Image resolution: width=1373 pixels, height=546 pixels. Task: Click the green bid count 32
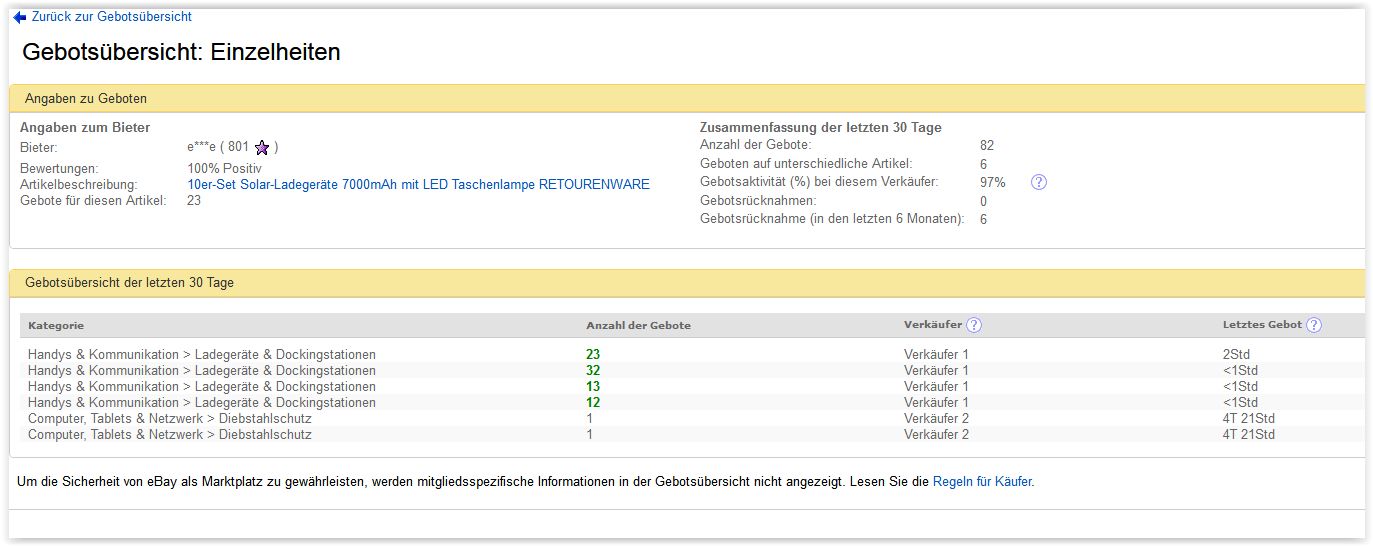click(x=593, y=370)
